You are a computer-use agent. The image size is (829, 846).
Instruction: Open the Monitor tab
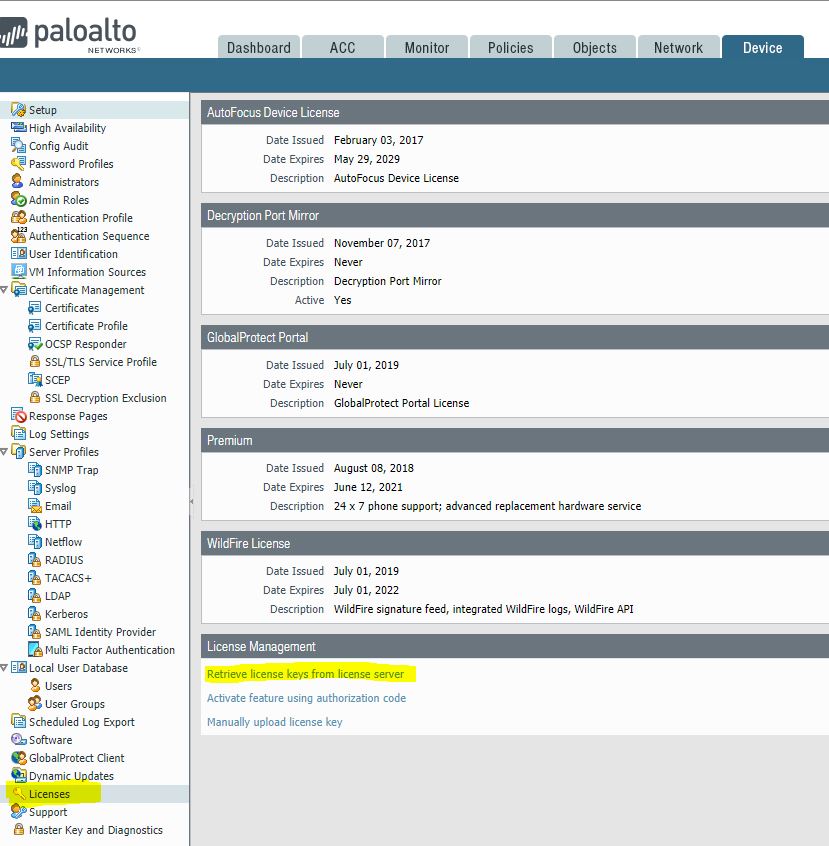(x=427, y=47)
